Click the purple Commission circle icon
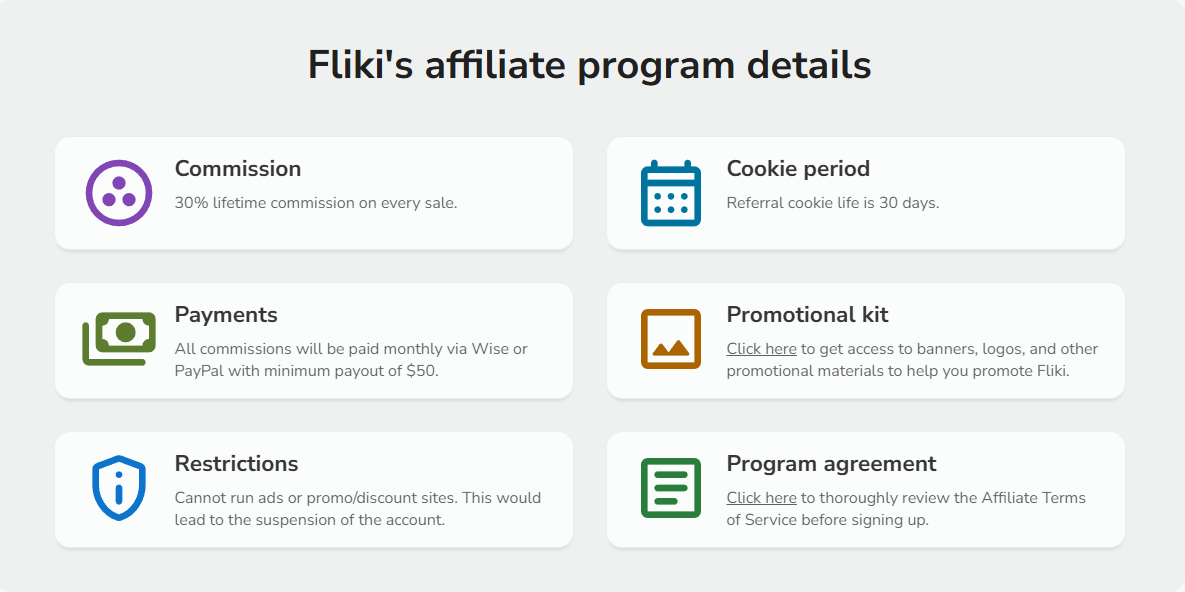 tap(118, 193)
